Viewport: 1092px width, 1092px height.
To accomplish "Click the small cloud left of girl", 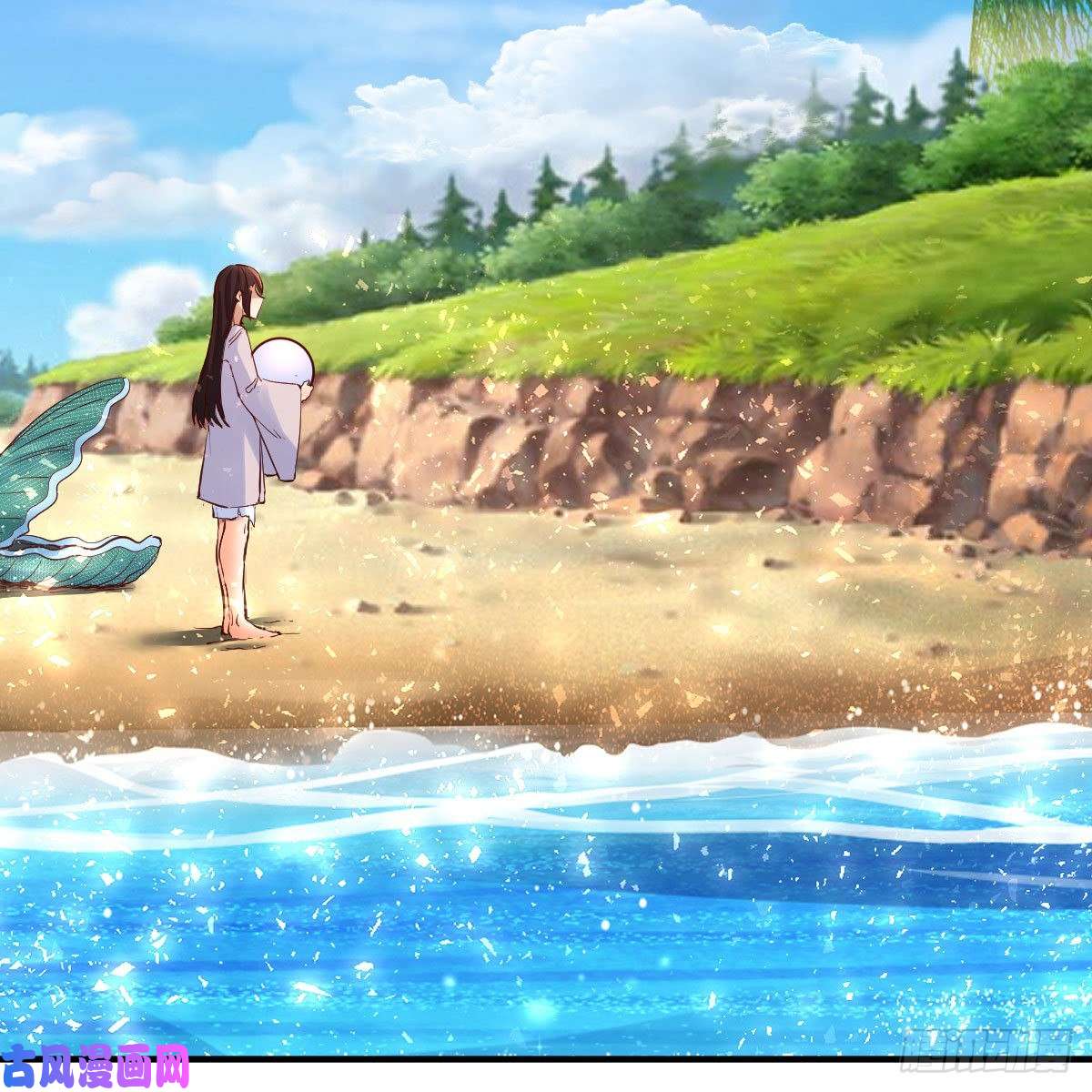I will [x=136, y=305].
